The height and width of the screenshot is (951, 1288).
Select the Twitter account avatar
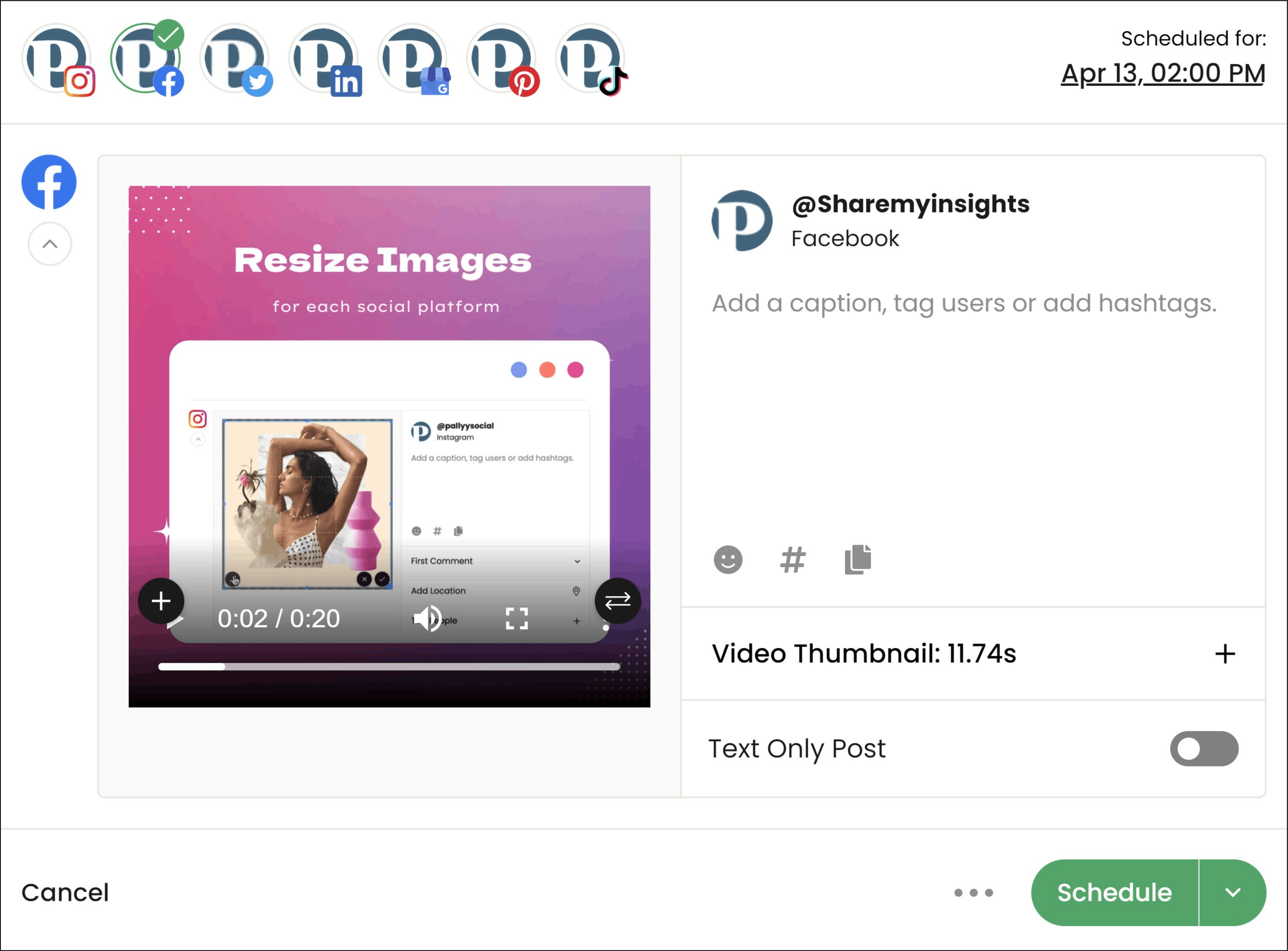[235, 59]
